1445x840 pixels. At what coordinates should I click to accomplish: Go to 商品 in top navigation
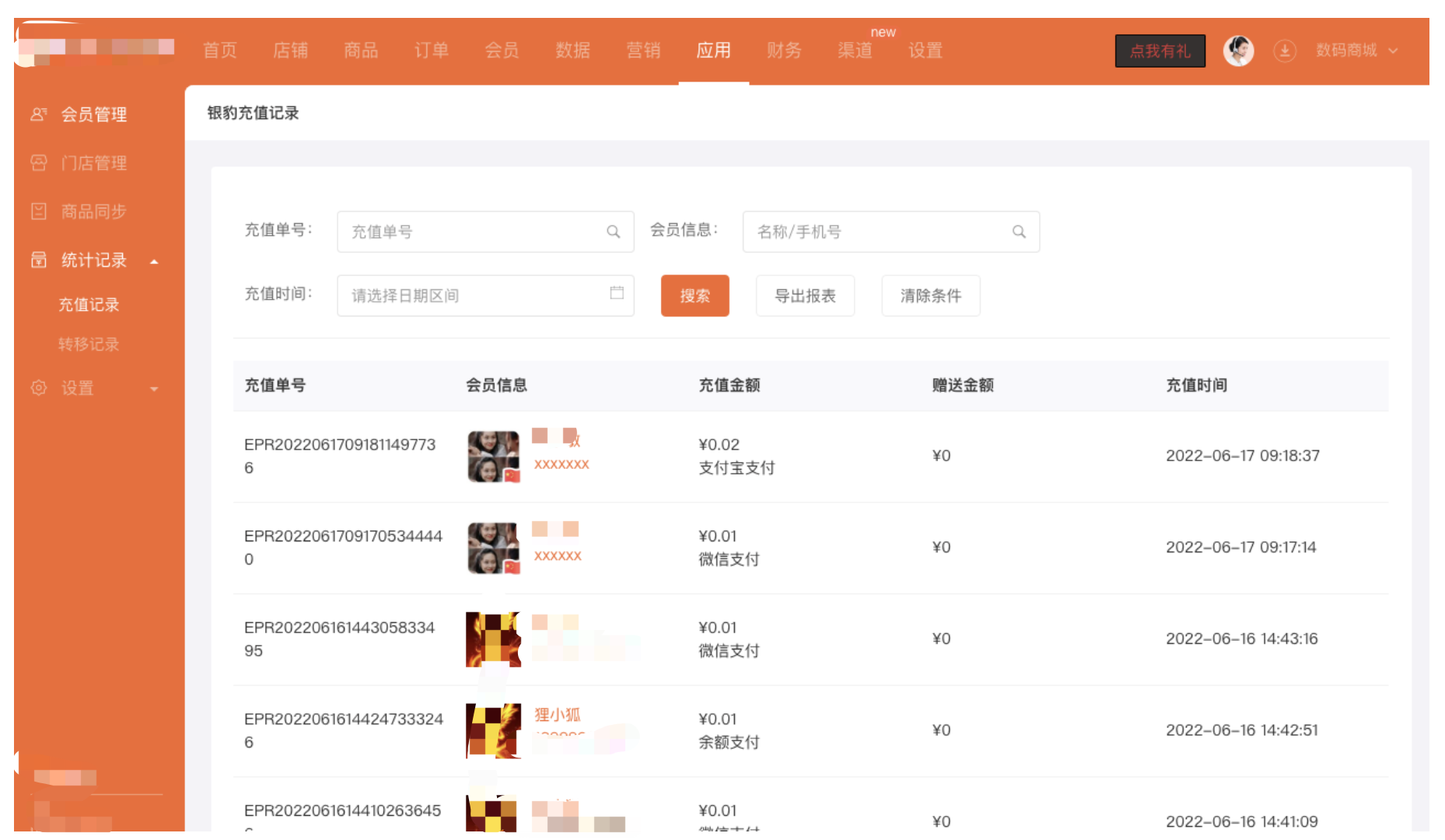point(361,51)
